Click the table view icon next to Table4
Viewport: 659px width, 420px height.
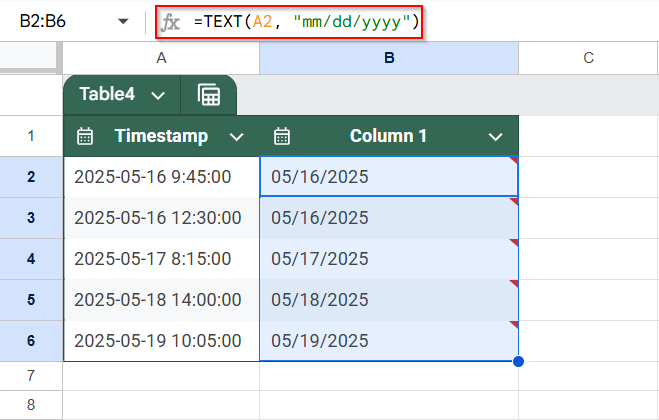click(x=208, y=95)
